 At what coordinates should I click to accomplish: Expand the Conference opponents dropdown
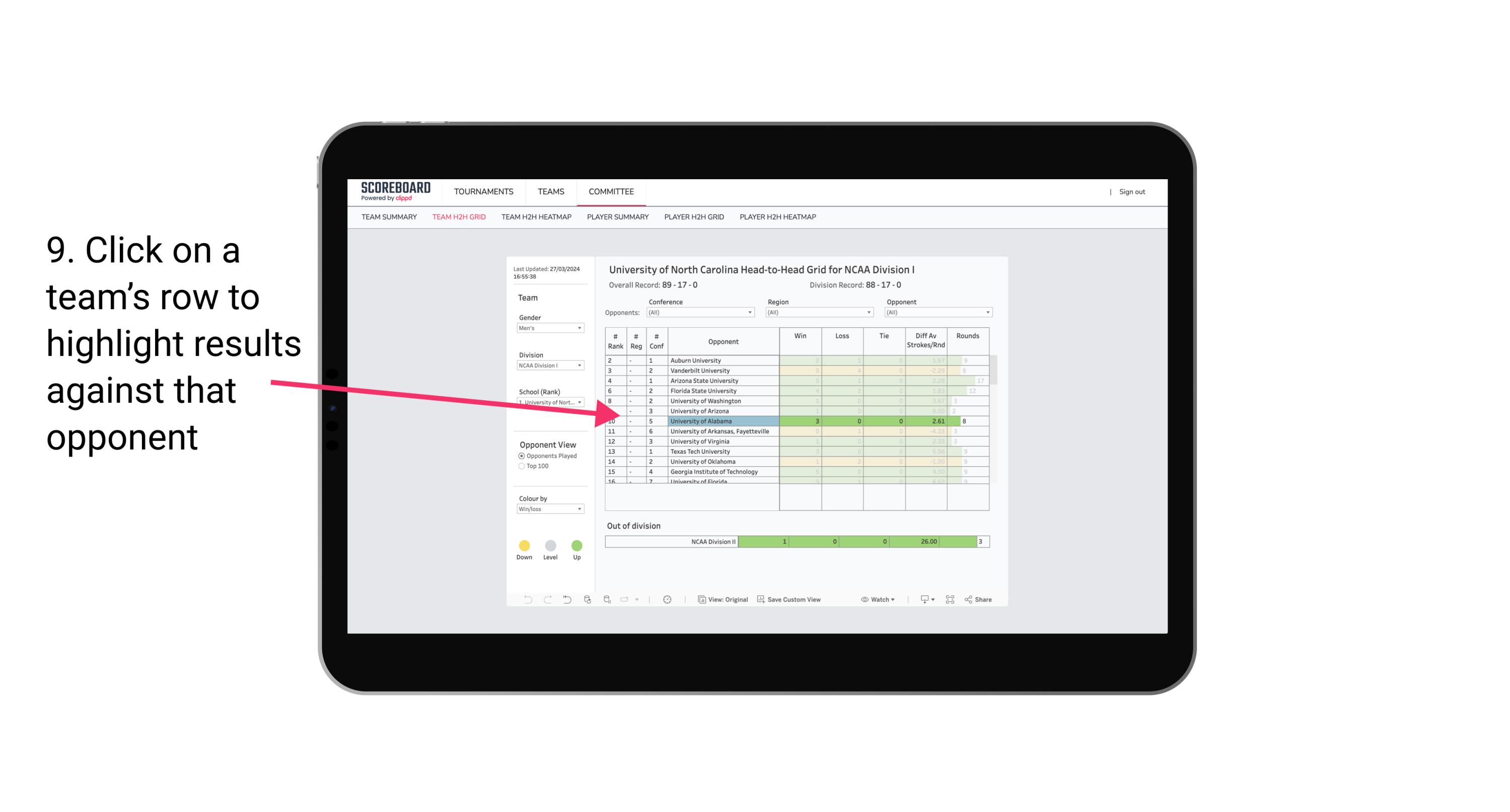coord(751,311)
